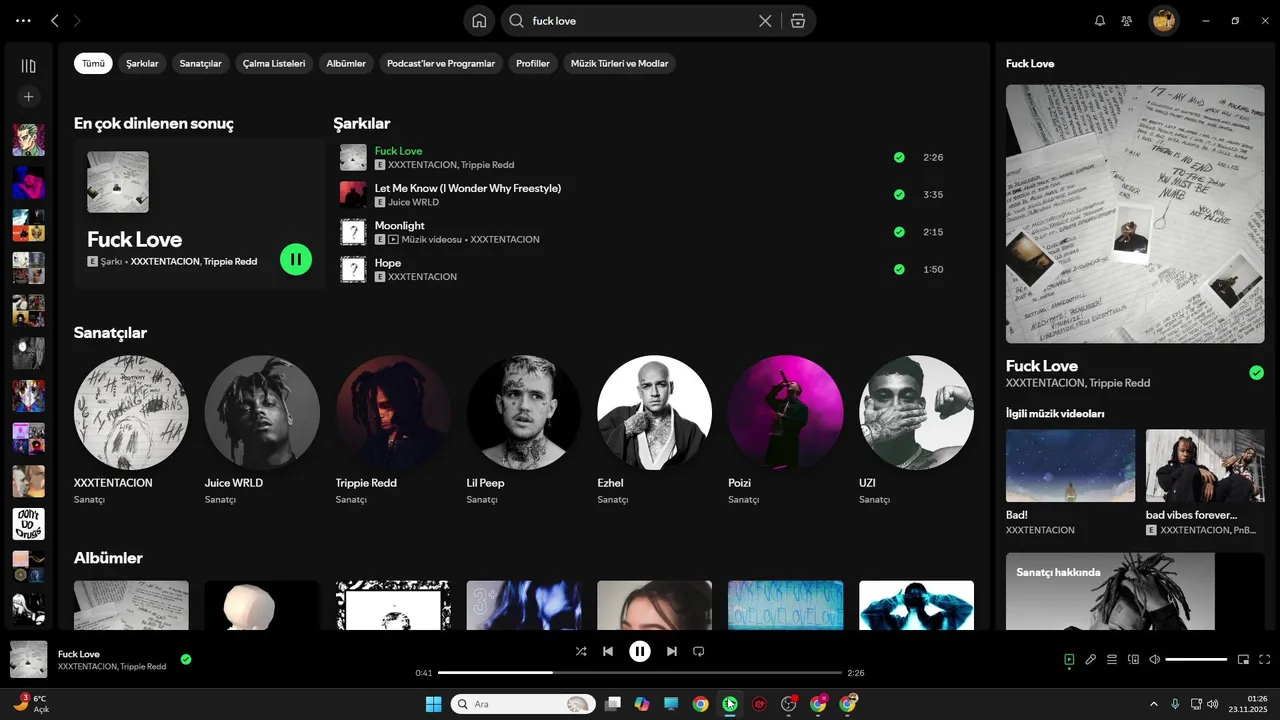Open connect to a device icon

[x=1133, y=659]
